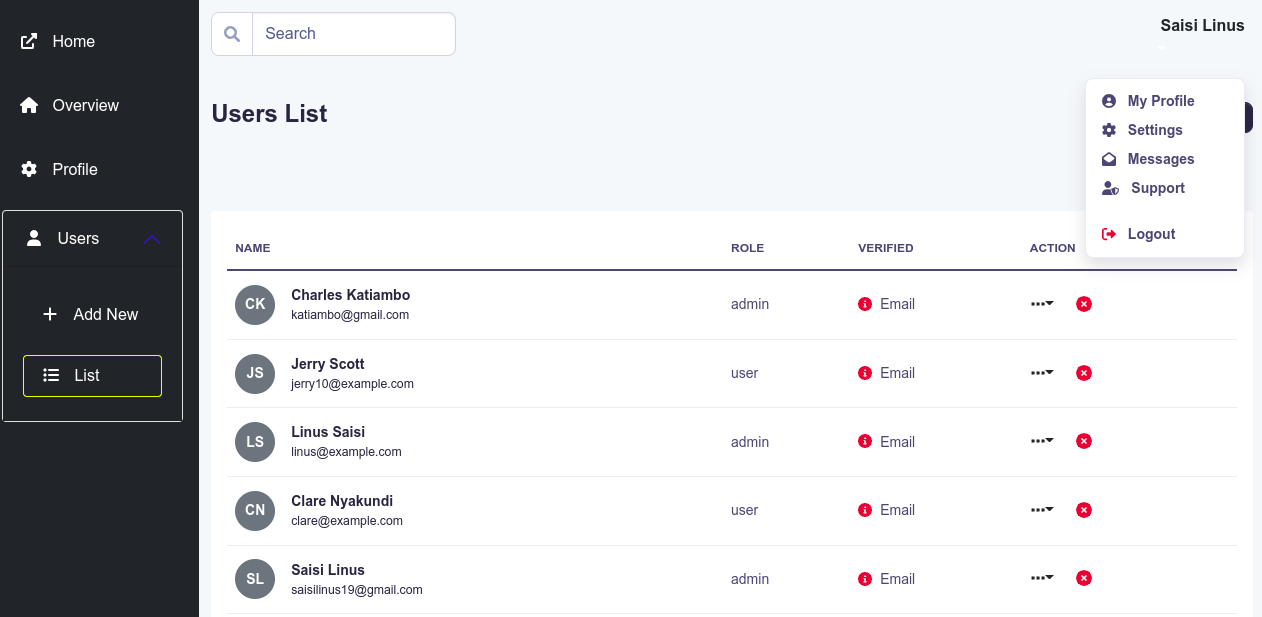Click the Users person icon in sidebar
This screenshot has height=617, width=1262.
coord(31,238)
